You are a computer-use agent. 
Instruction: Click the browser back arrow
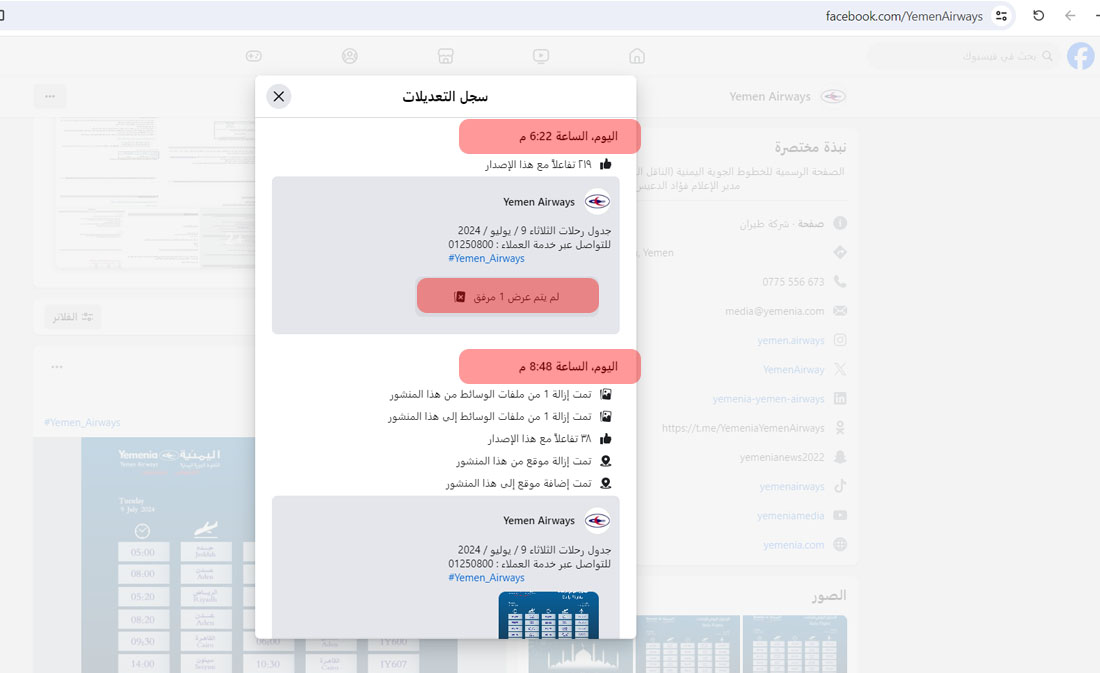point(1070,15)
